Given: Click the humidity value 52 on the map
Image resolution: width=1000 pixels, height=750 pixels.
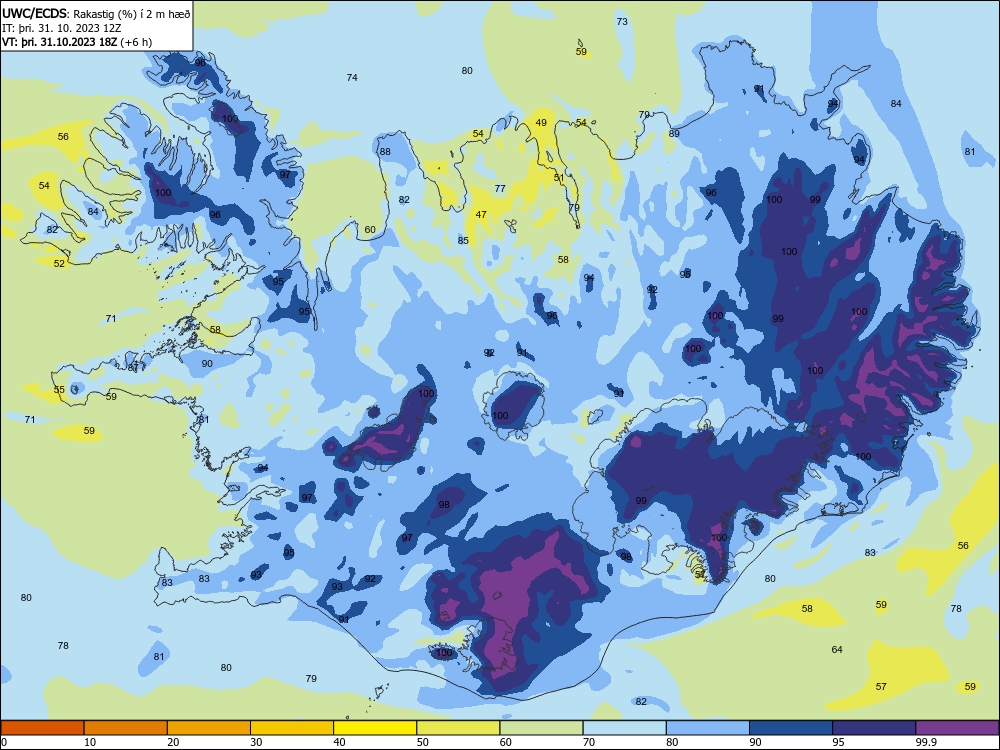Looking at the screenshot, I should 59,263.
